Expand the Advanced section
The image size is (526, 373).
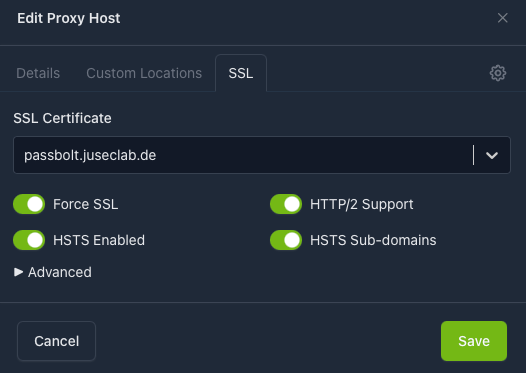pyautogui.click(x=53, y=272)
